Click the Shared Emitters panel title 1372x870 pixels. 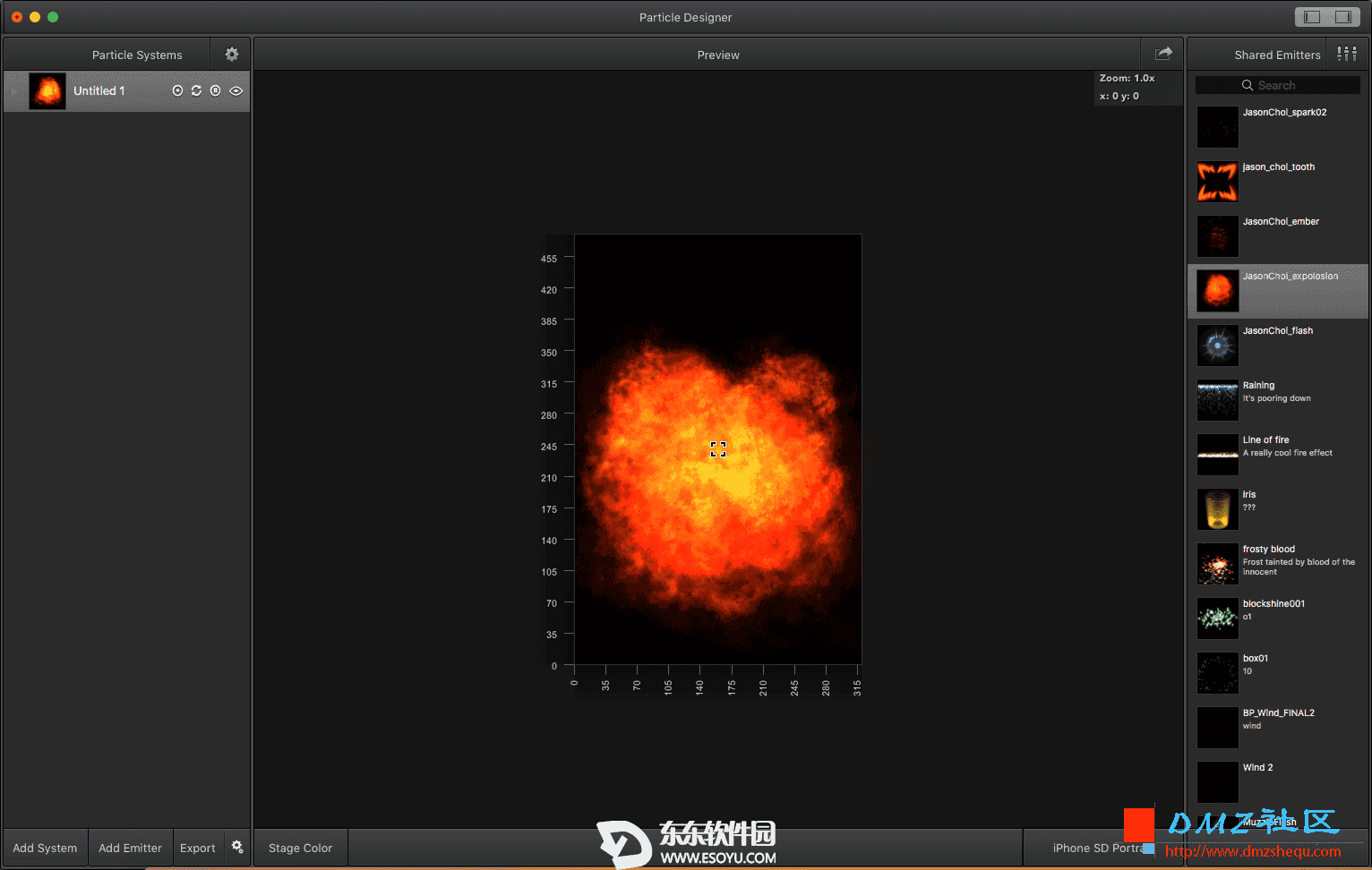coord(1277,55)
